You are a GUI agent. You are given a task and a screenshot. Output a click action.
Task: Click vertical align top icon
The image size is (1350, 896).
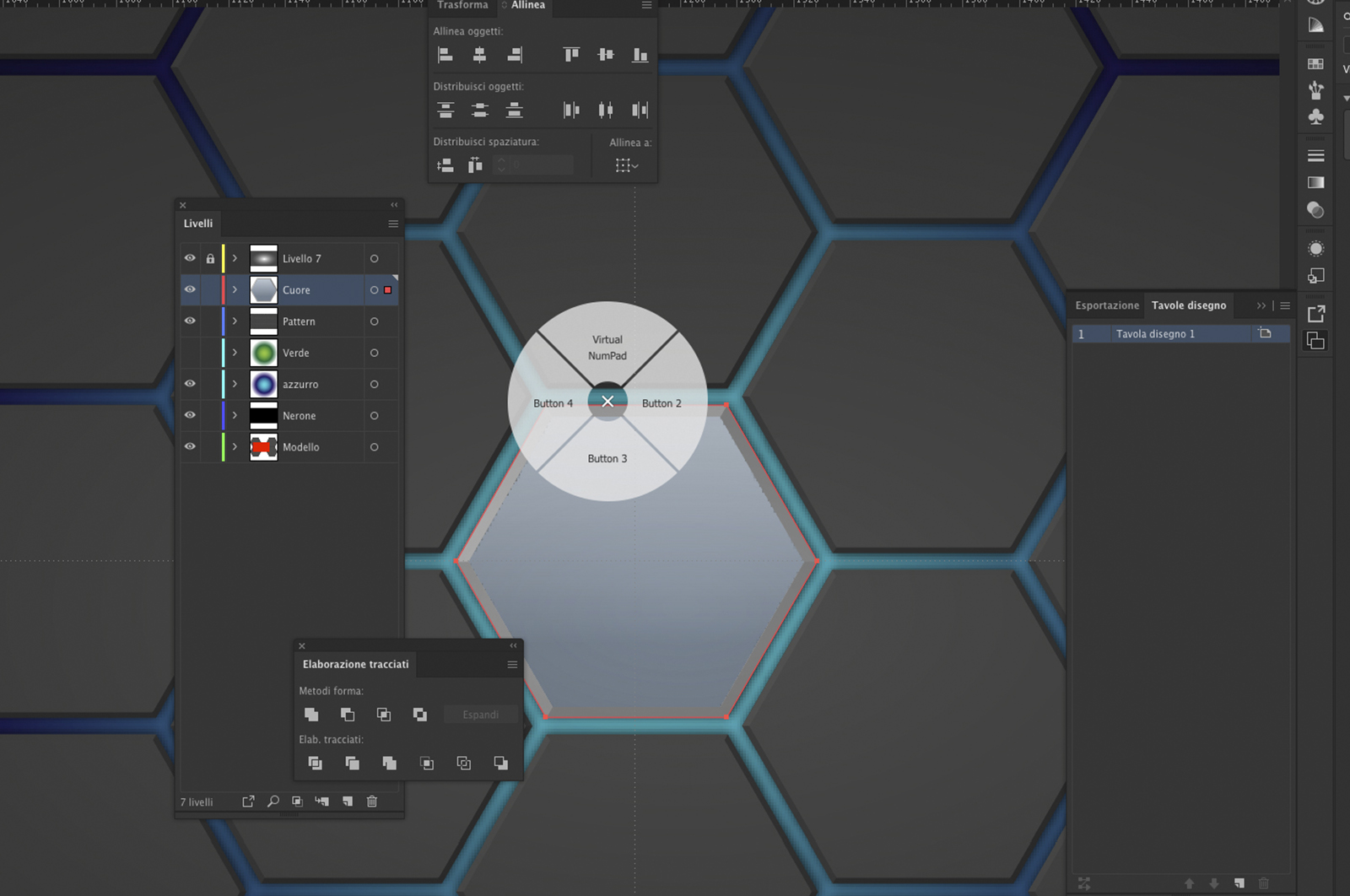(x=571, y=56)
